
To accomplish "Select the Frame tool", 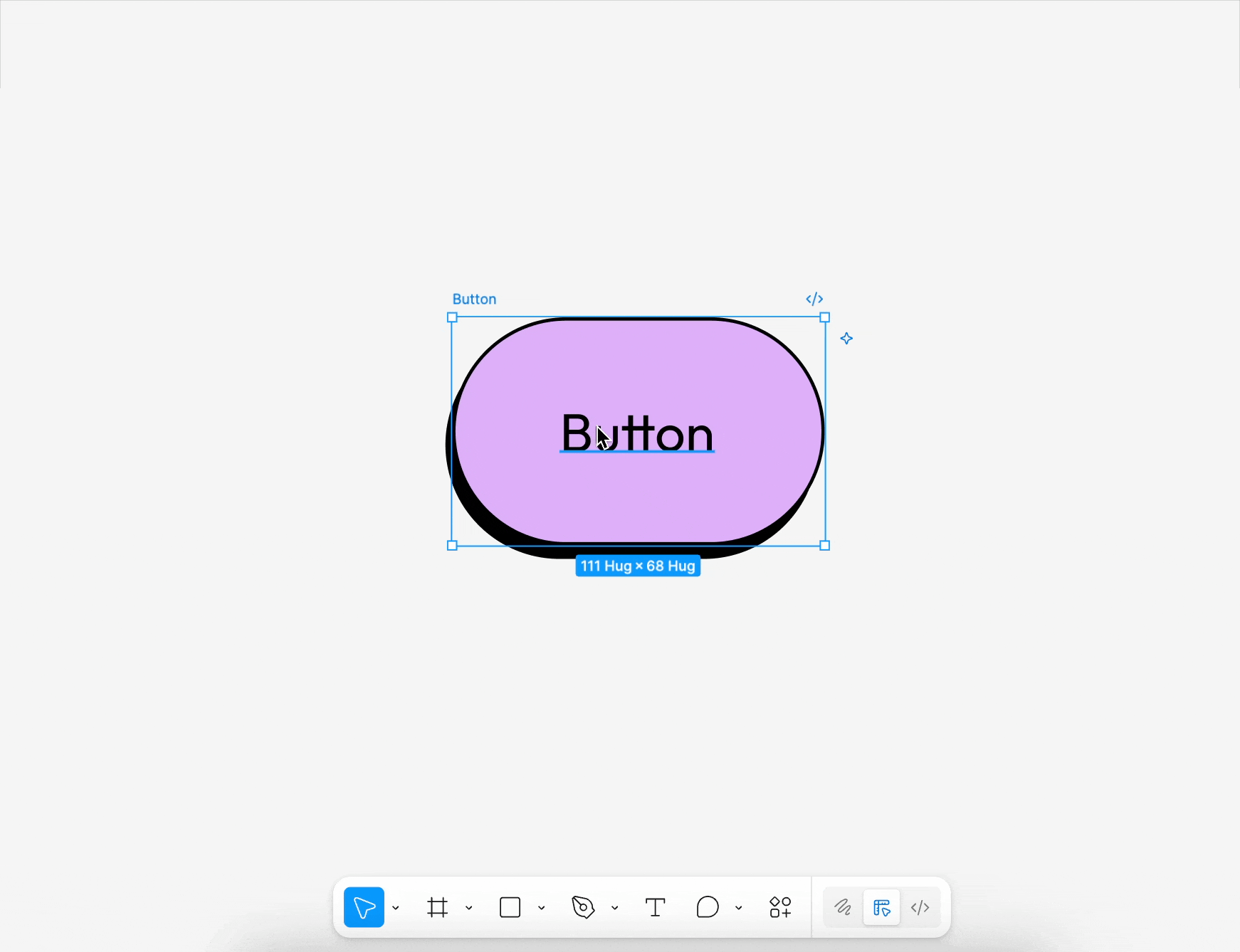I will tap(438, 907).
